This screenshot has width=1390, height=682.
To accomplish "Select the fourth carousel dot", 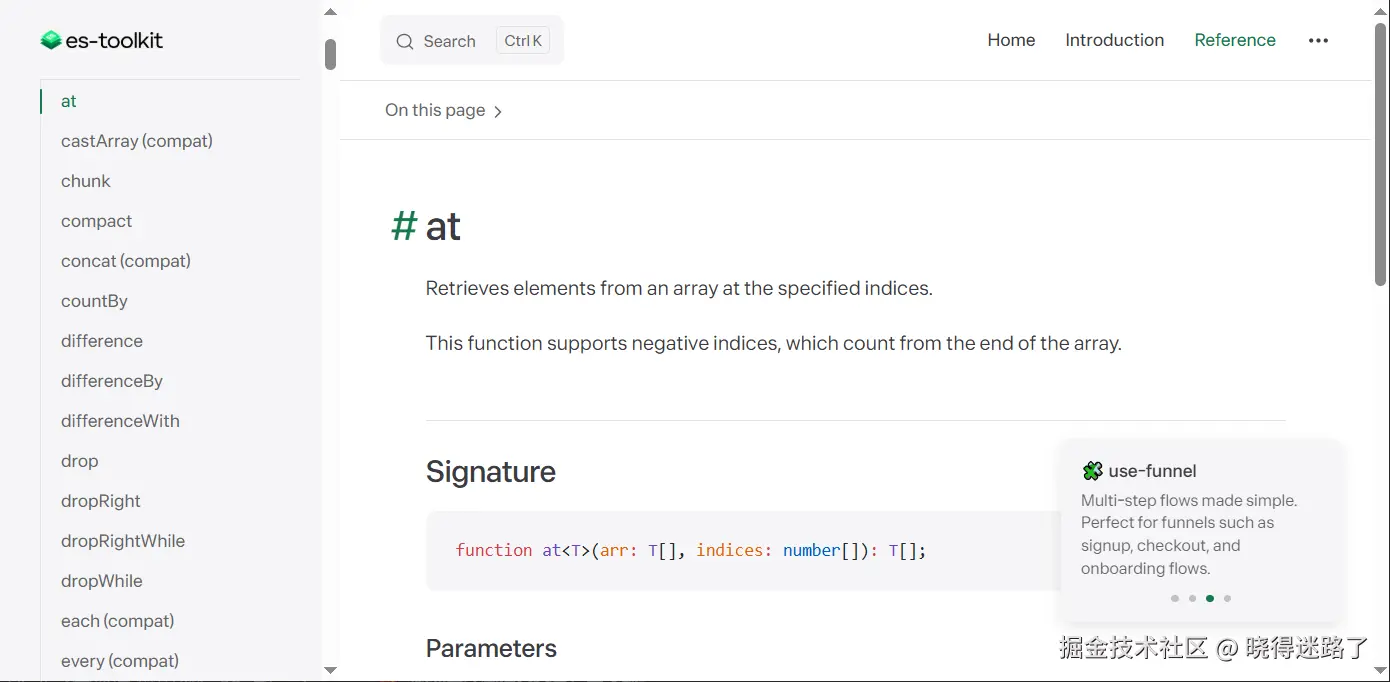I will pos(1227,598).
